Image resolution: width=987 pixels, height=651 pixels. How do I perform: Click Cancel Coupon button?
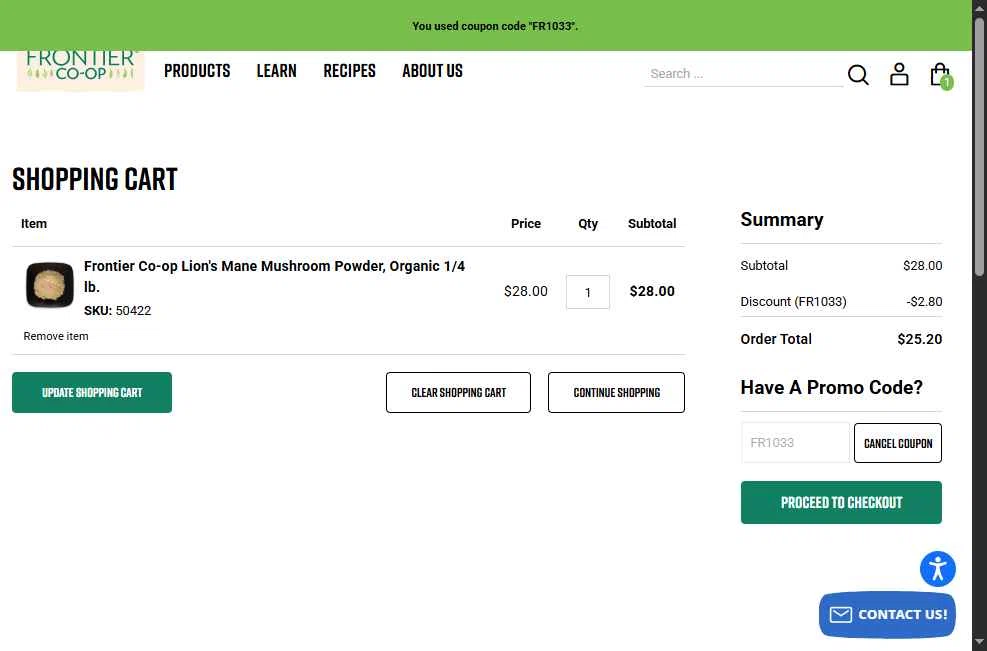(x=898, y=443)
